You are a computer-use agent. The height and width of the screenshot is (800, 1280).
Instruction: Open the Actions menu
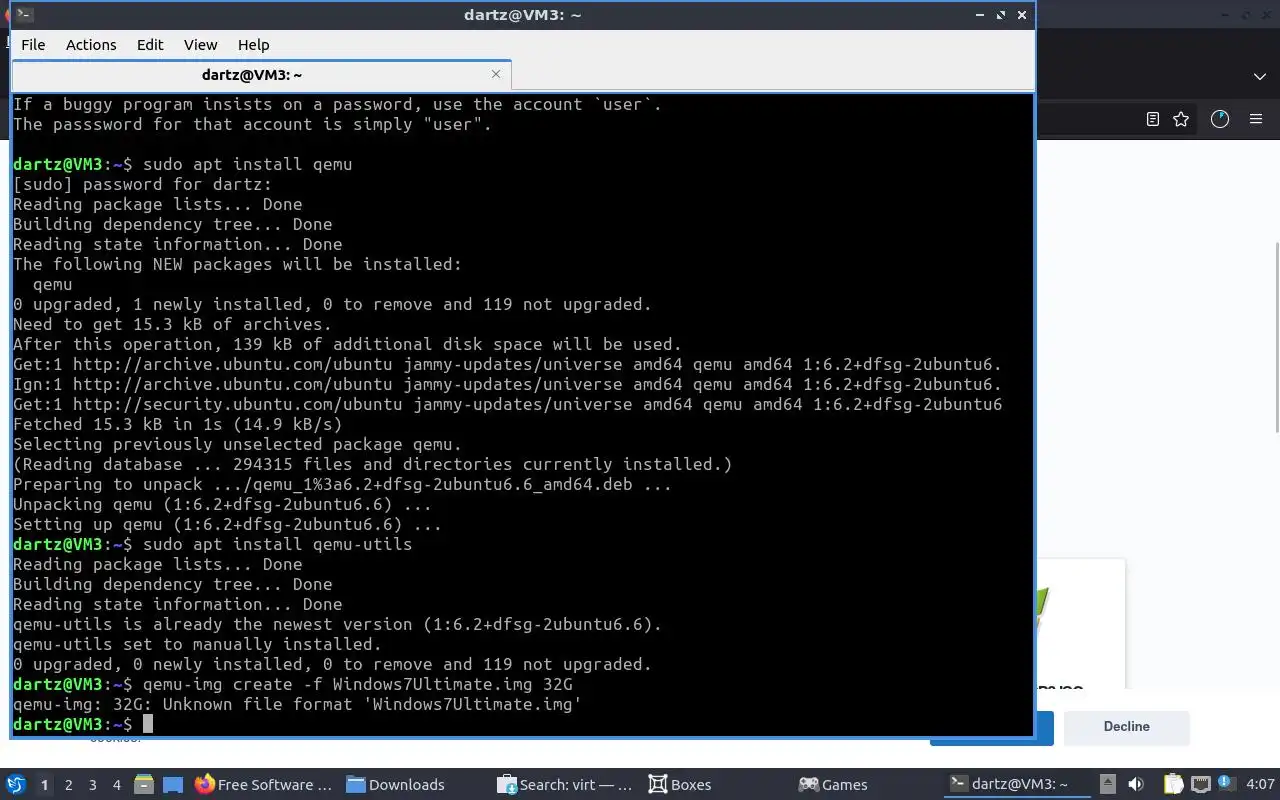point(91,44)
